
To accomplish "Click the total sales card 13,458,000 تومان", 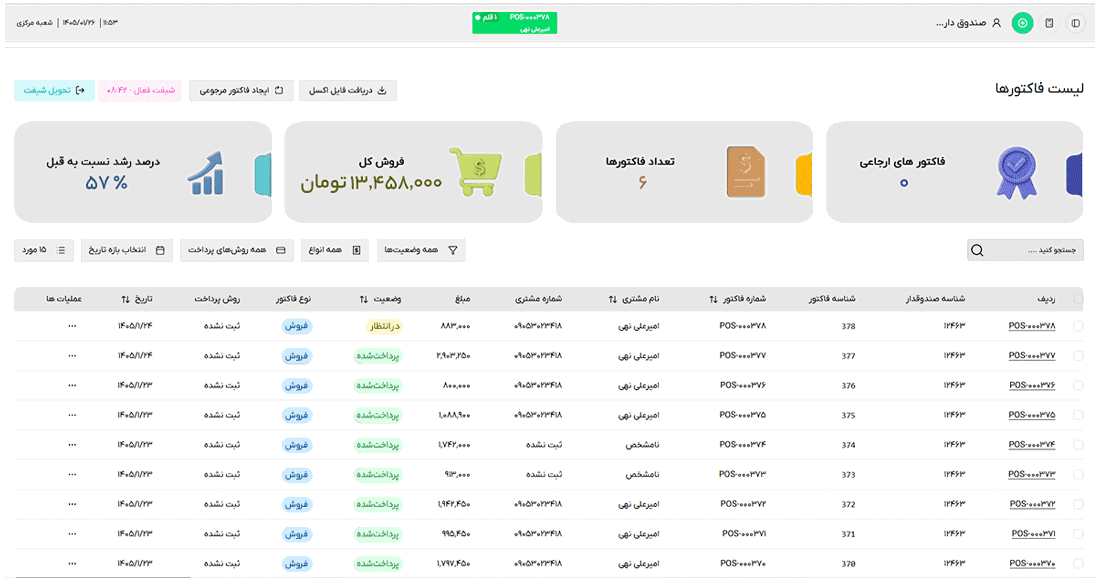I will (413, 172).
